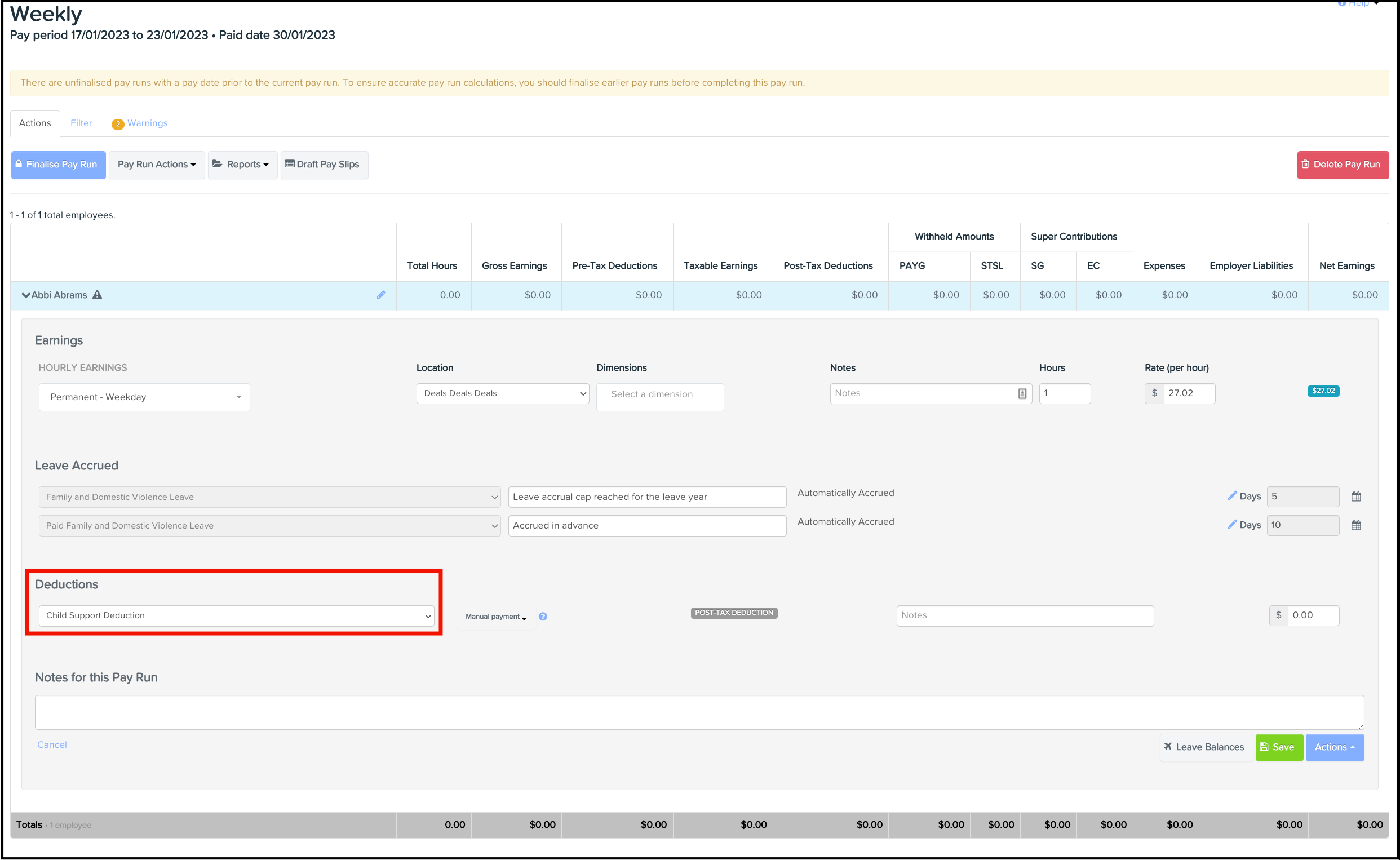Screen dimensions: 1400x860
Task: Open the Child Support Deduction dropdown
Action: pyautogui.click(x=236, y=615)
